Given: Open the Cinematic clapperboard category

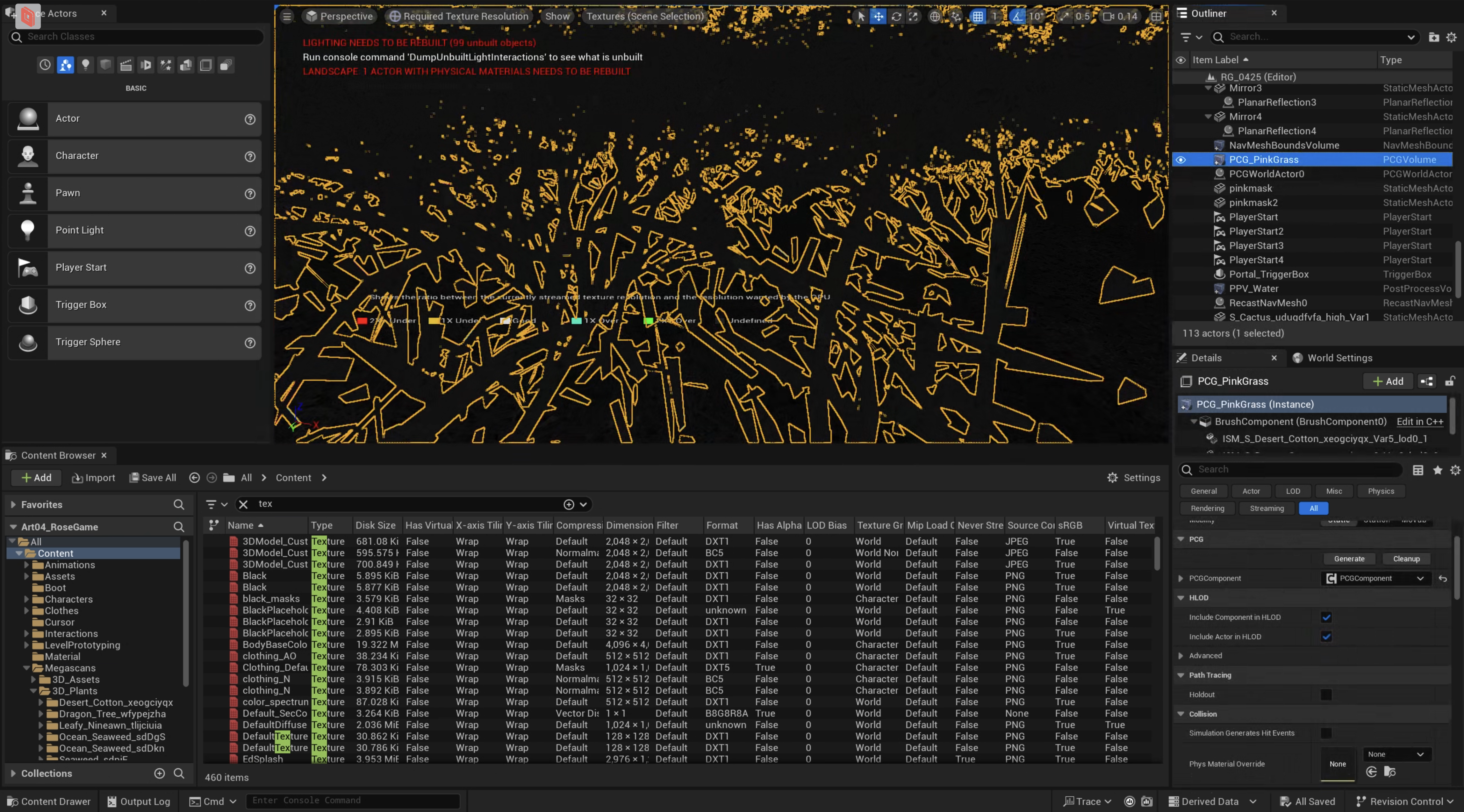Looking at the screenshot, I should pos(126,65).
